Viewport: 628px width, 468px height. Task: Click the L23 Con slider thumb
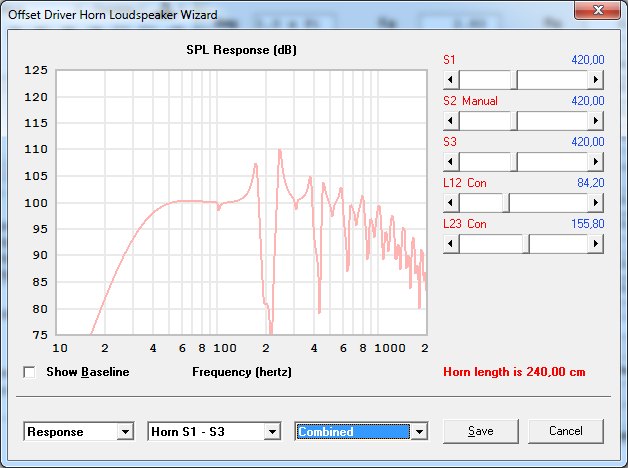[526, 243]
